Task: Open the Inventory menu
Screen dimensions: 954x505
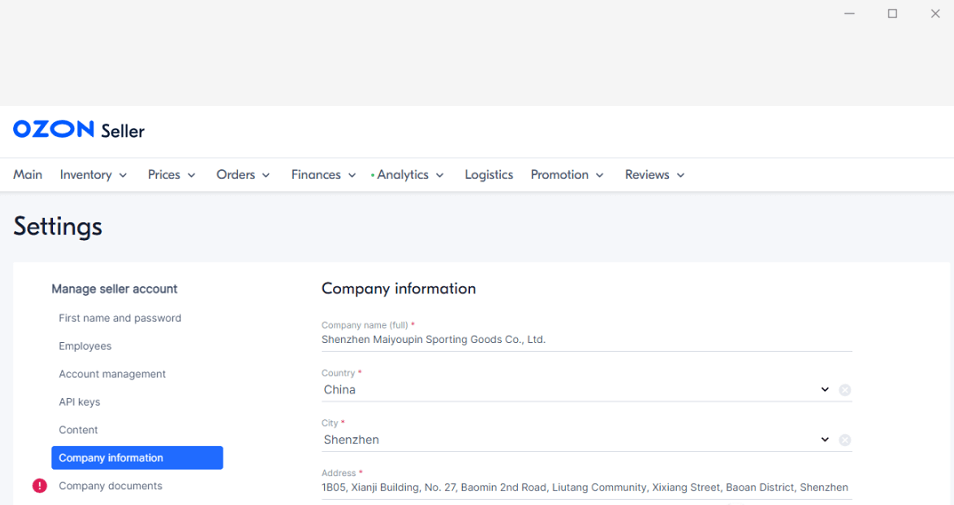Action: [93, 175]
